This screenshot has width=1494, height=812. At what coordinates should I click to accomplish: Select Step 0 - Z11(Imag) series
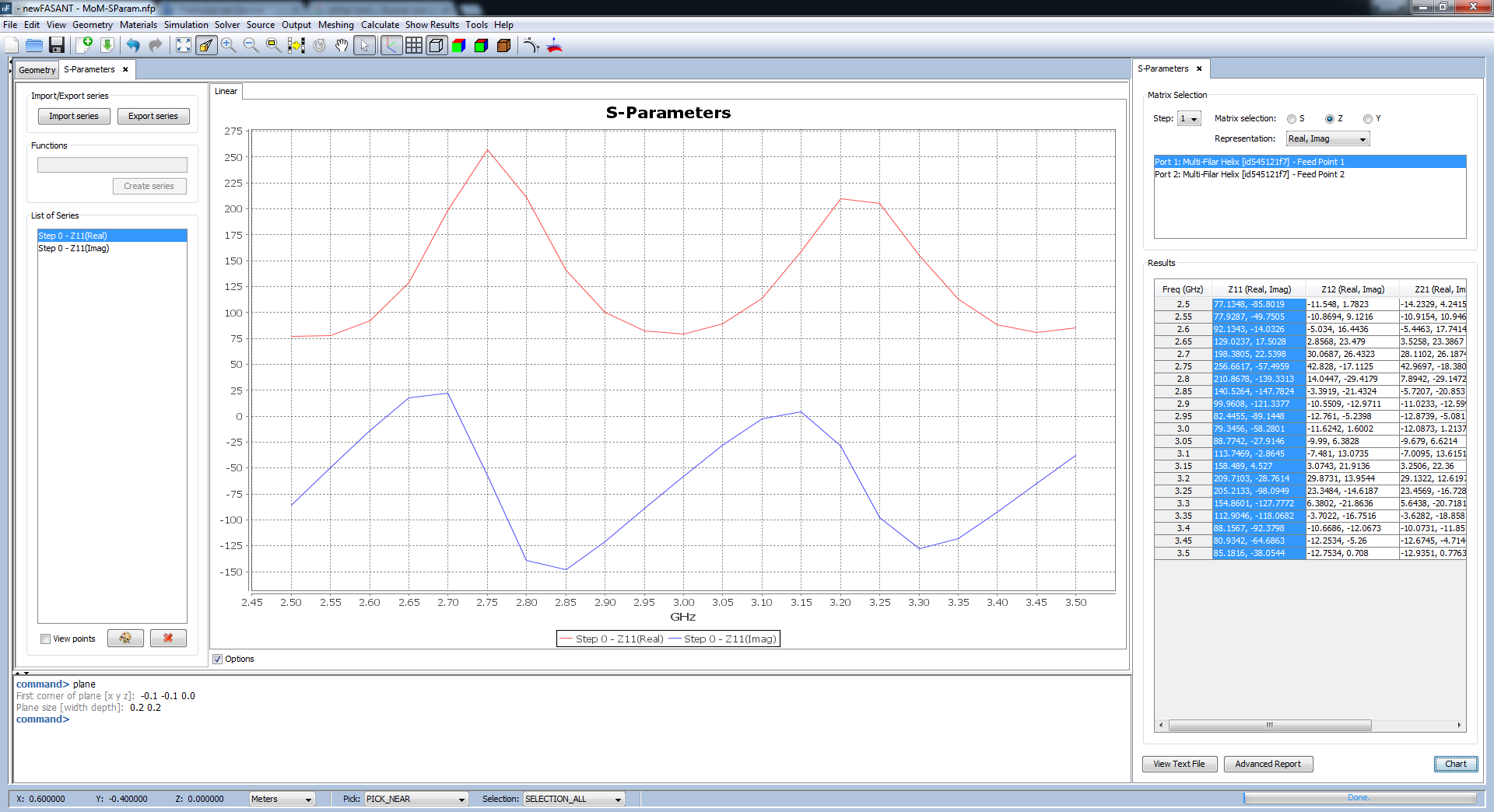click(74, 249)
